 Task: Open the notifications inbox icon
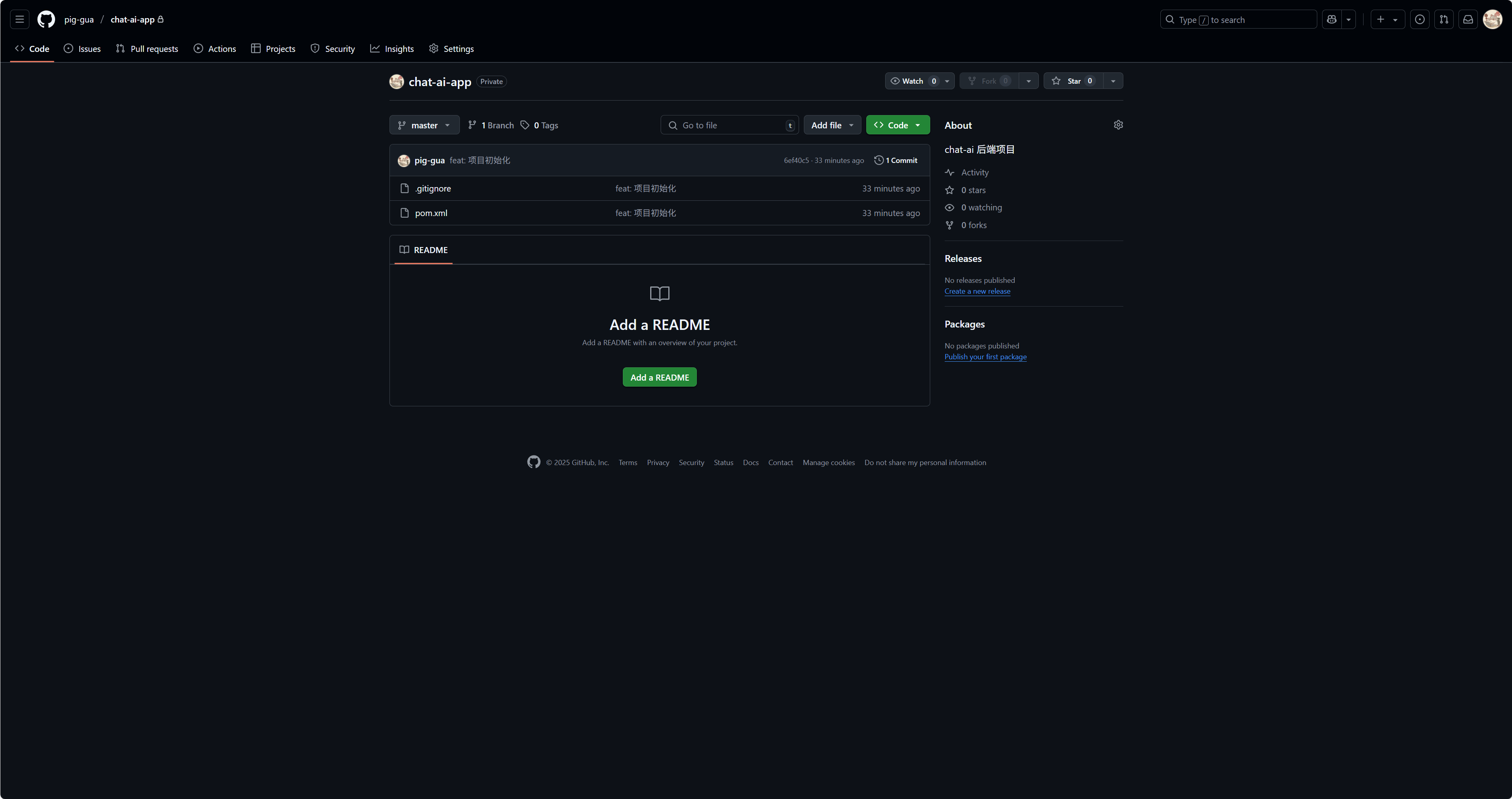[x=1467, y=19]
